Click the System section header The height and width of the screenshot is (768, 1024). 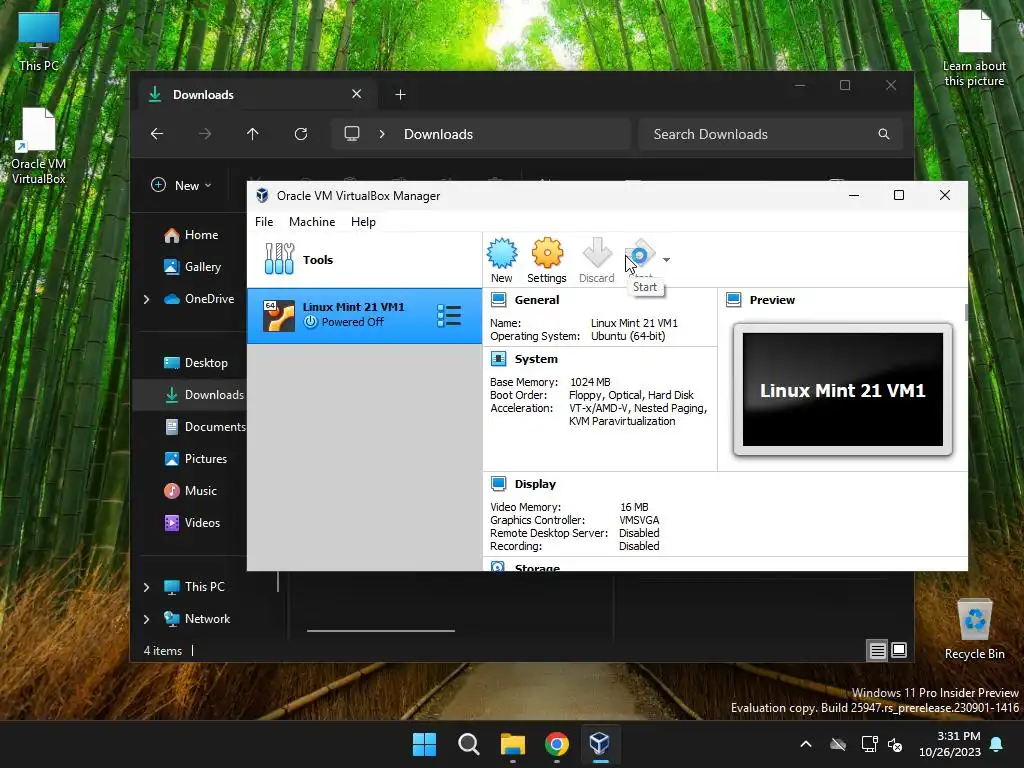tap(536, 359)
